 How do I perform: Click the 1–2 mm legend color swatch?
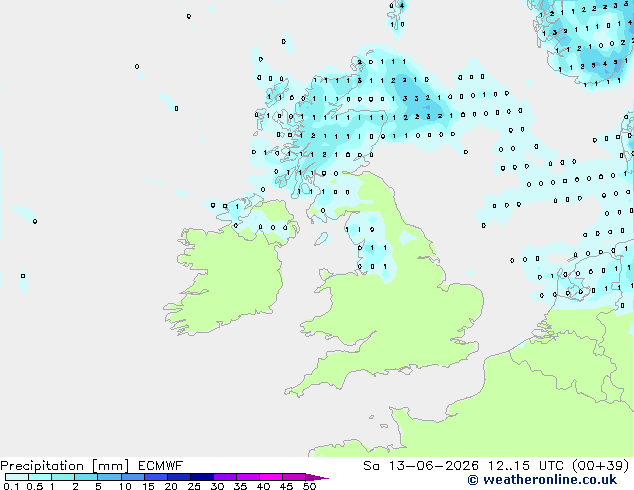(63, 477)
